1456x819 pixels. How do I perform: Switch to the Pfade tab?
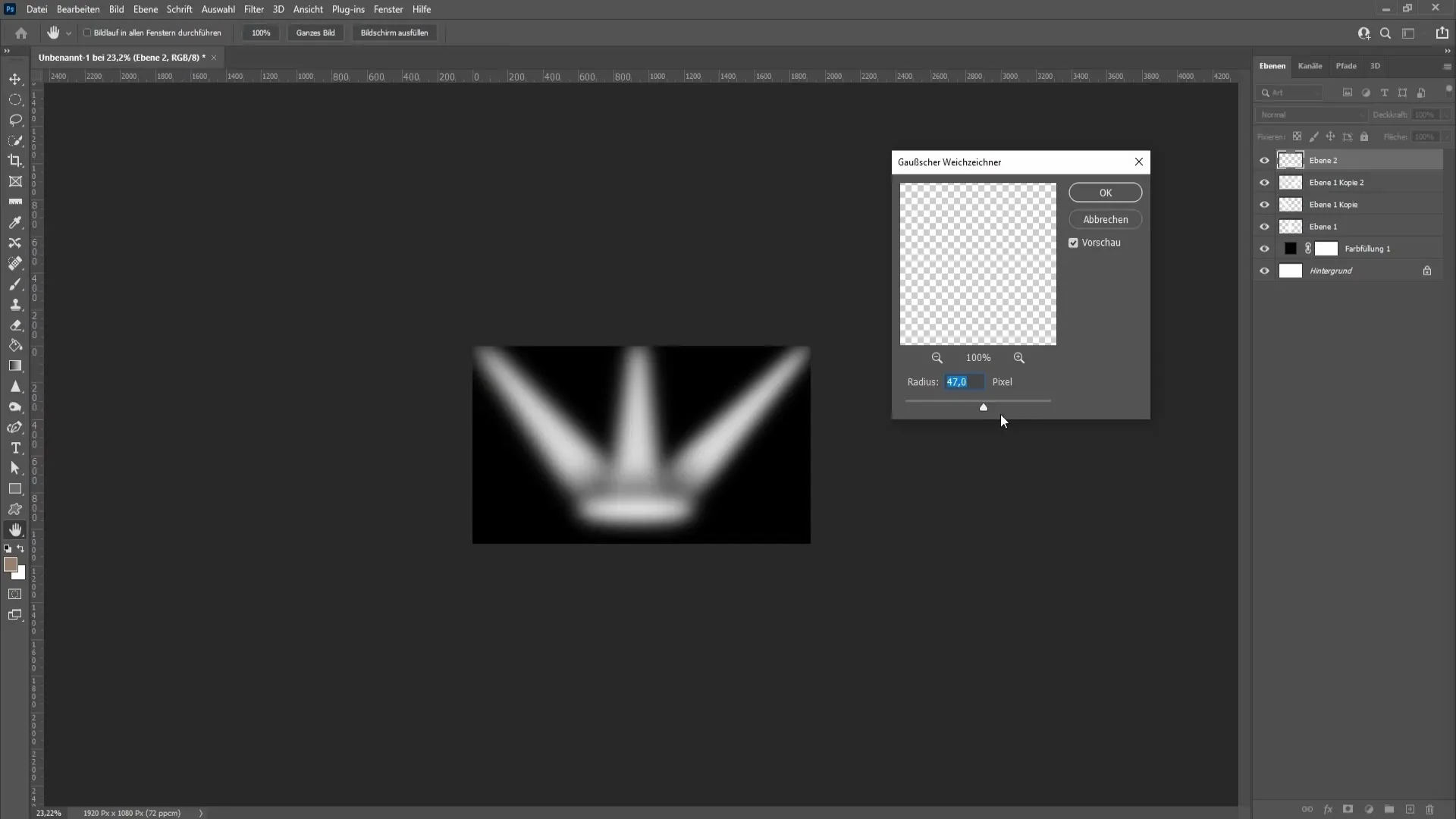click(x=1346, y=66)
